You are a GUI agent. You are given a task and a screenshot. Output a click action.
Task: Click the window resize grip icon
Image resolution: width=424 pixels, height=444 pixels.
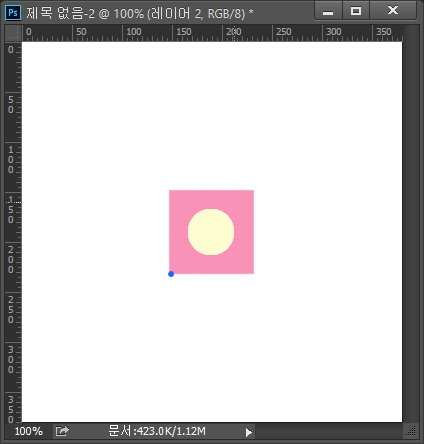tap(411, 431)
